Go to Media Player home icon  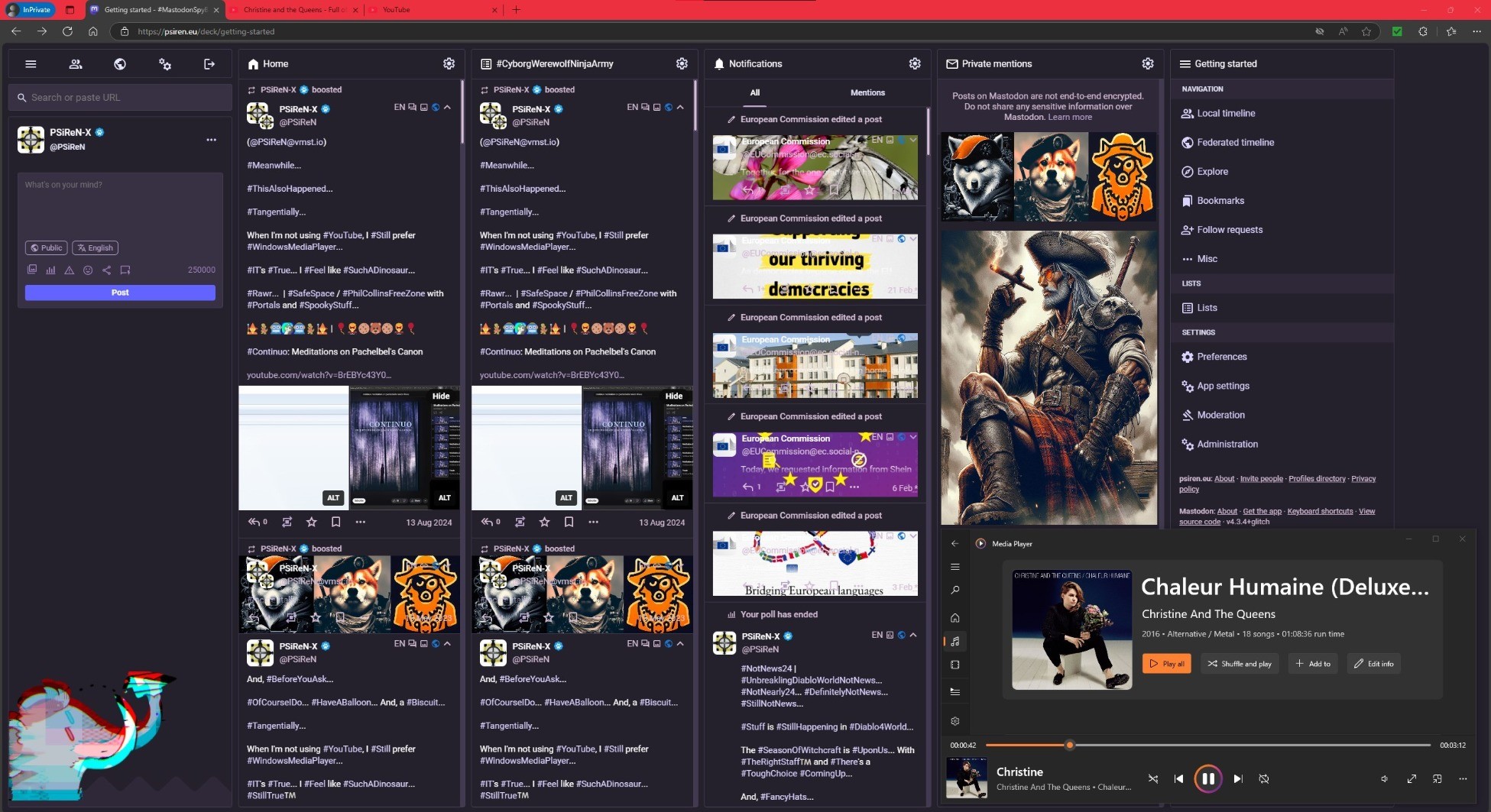coord(955,617)
